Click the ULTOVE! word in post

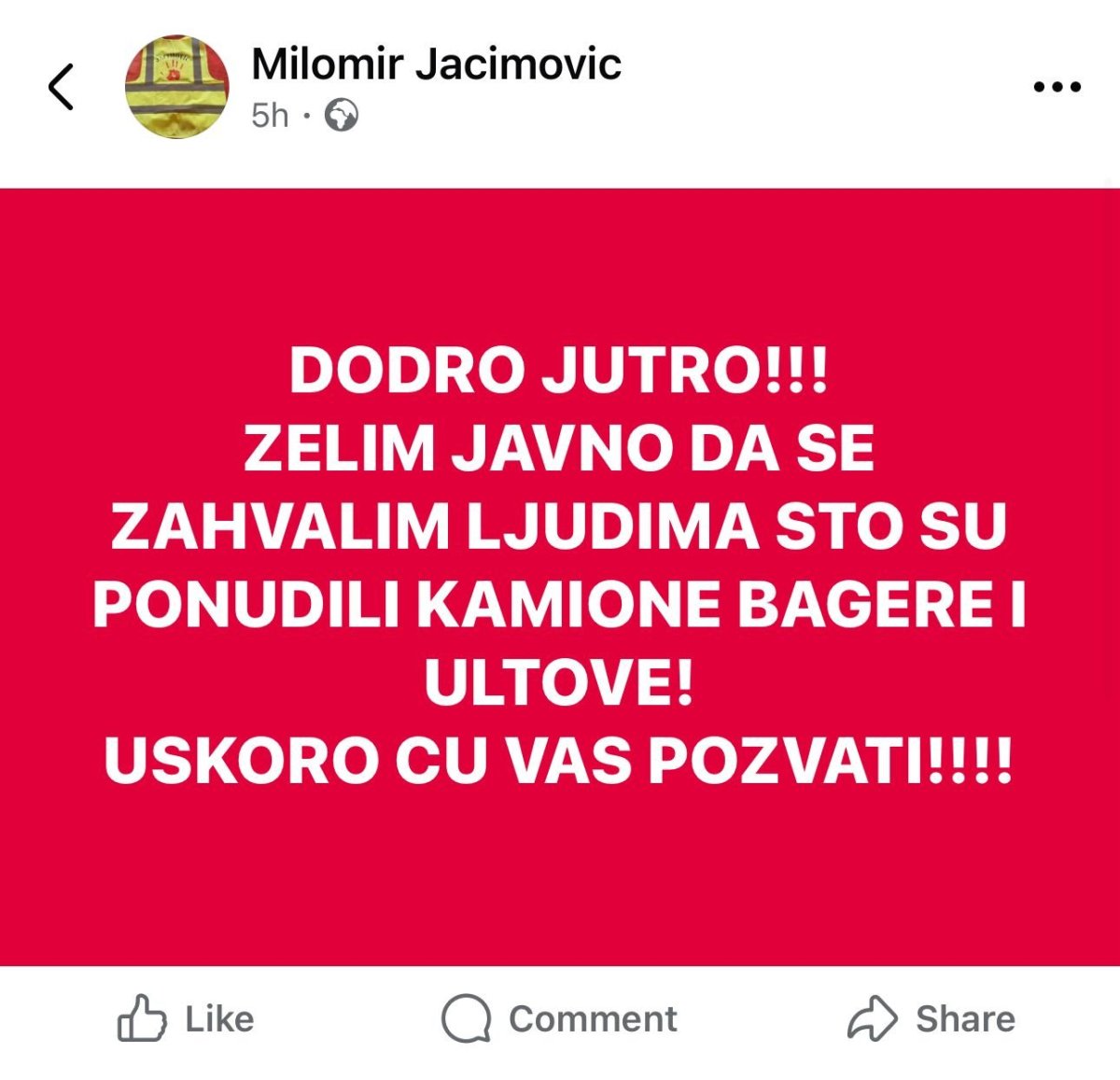(559, 683)
